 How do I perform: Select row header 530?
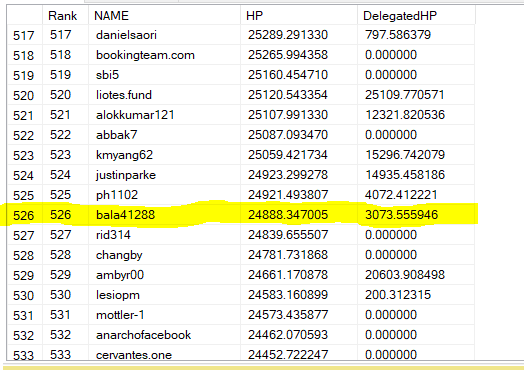tap(24, 295)
